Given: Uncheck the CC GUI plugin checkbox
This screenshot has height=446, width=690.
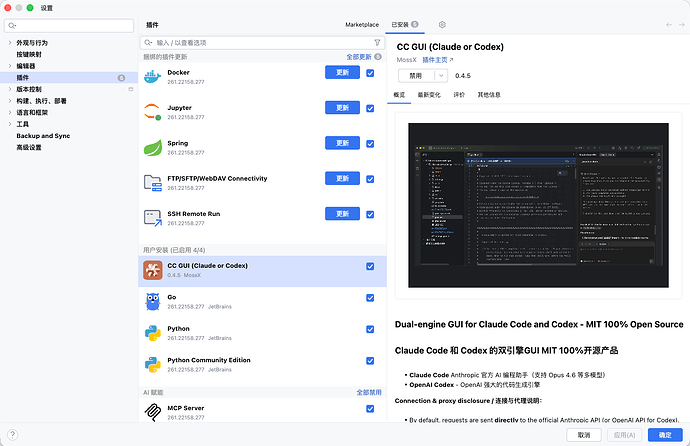Looking at the screenshot, I should pos(370,266).
